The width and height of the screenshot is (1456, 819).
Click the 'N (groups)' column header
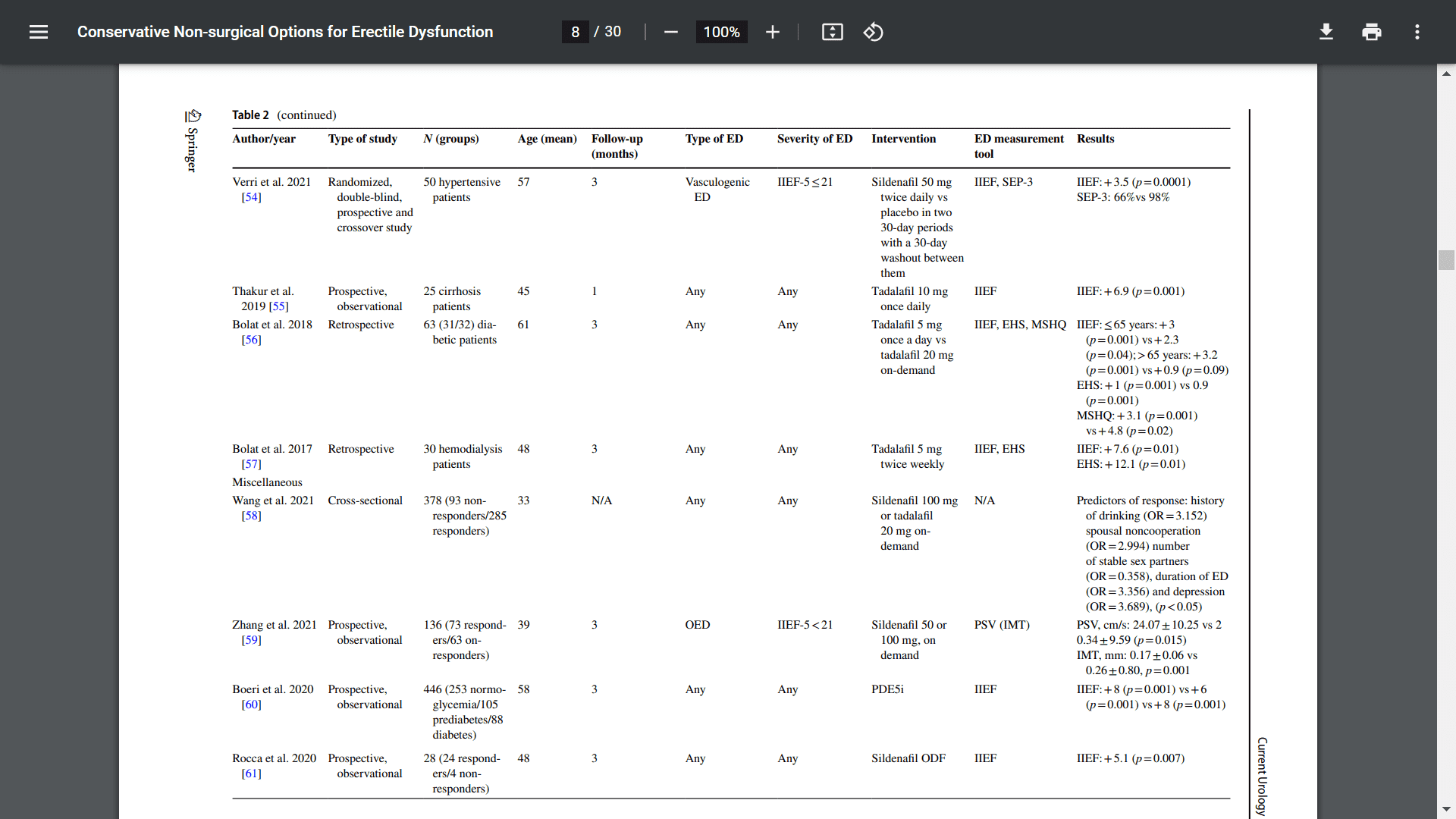[x=451, y=139]
